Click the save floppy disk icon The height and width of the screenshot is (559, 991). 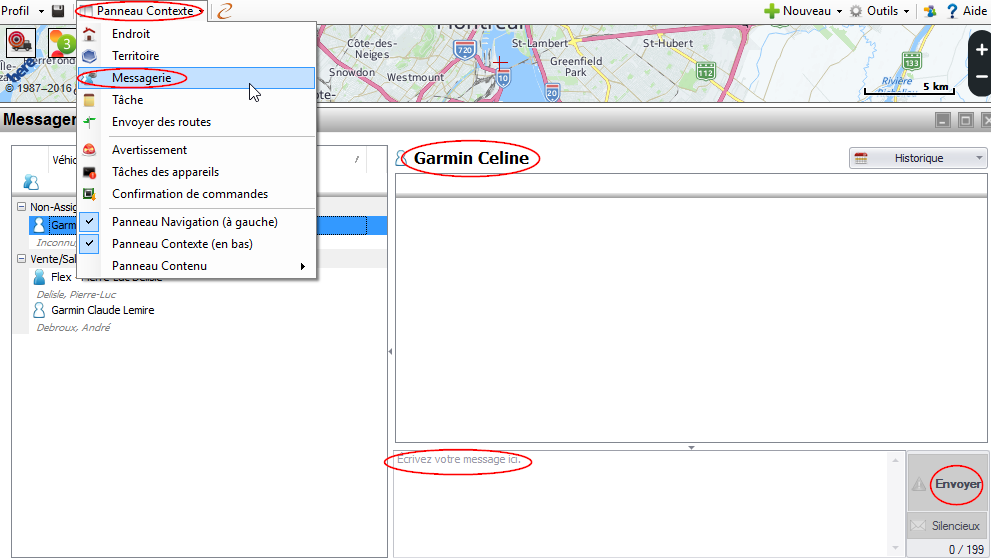click(x=58, y=11)
